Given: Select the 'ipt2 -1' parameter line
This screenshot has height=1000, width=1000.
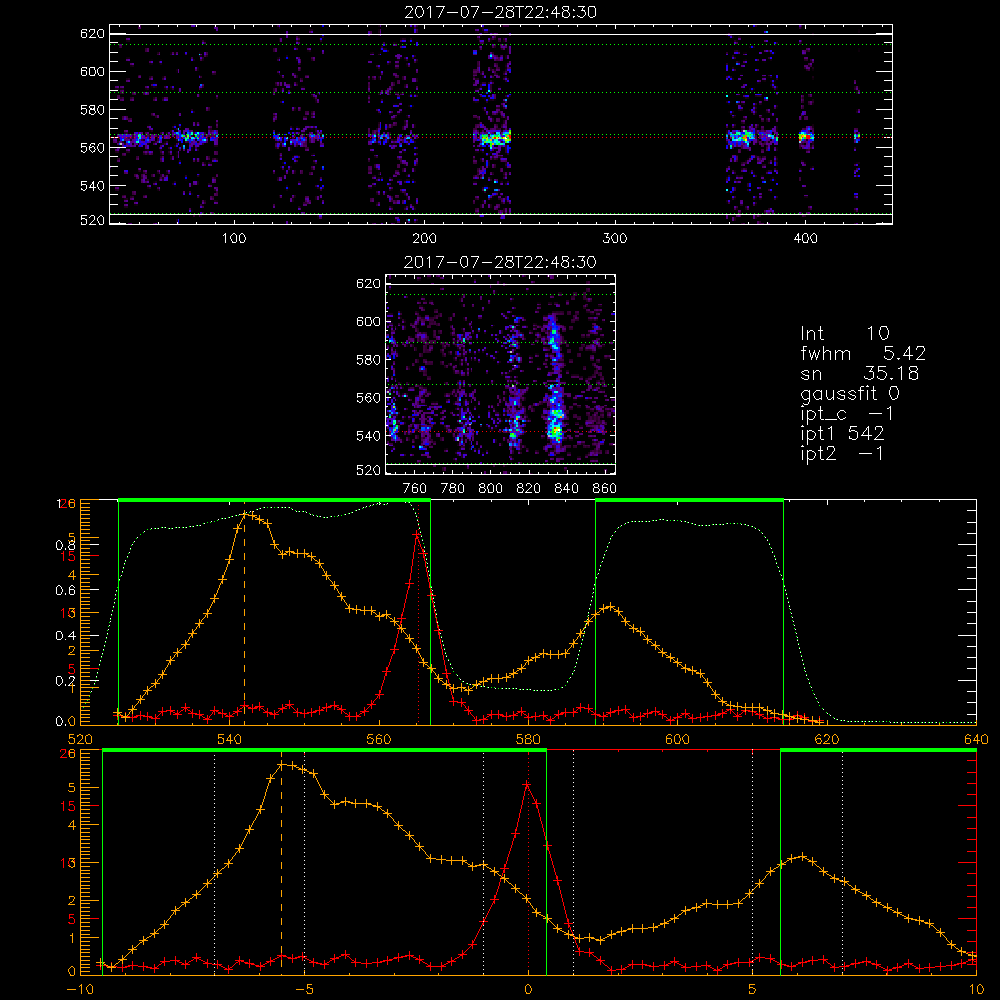Looking at the screenshot, I should click(842, 453).
